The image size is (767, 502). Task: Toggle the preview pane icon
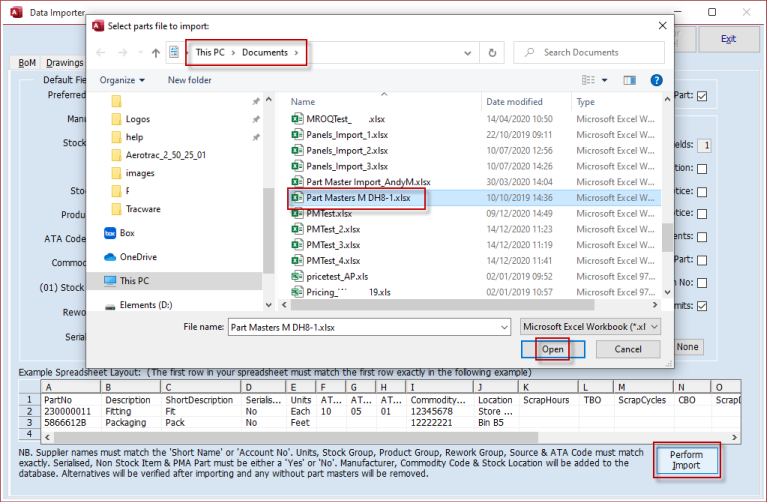630,80
